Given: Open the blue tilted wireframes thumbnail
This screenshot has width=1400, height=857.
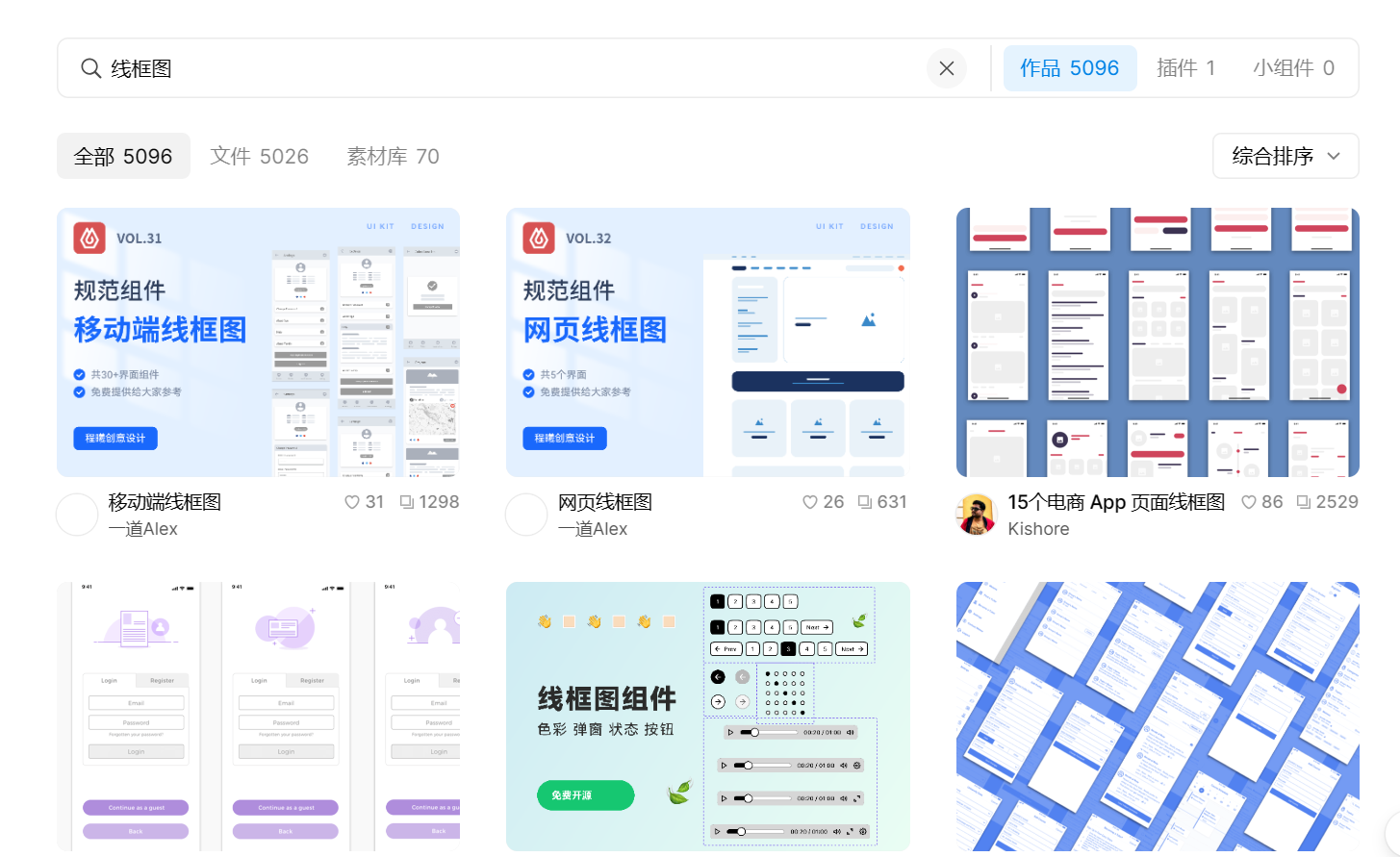Looking at the screenshot, I should point(1158,717).
